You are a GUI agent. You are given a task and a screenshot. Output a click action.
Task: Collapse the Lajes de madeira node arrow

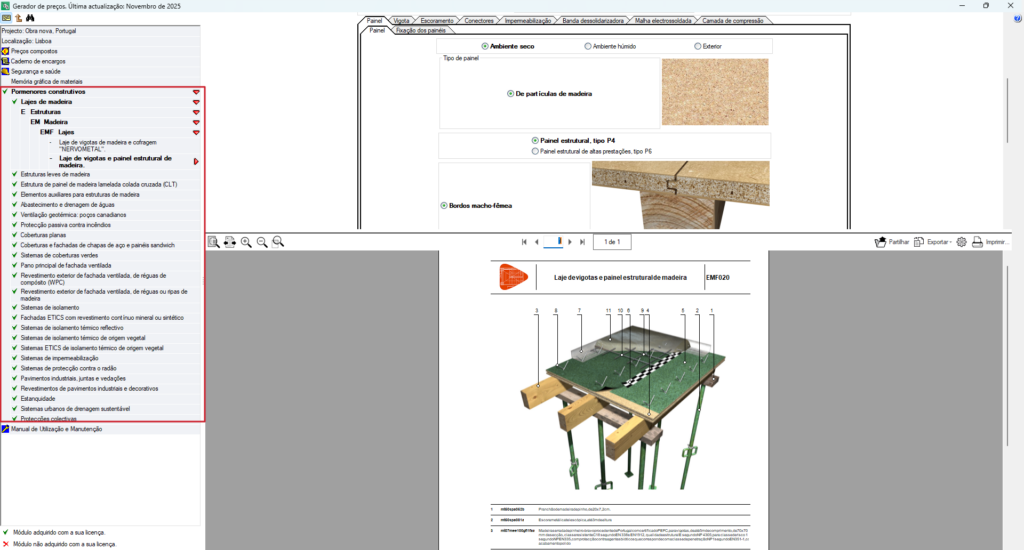196,103
